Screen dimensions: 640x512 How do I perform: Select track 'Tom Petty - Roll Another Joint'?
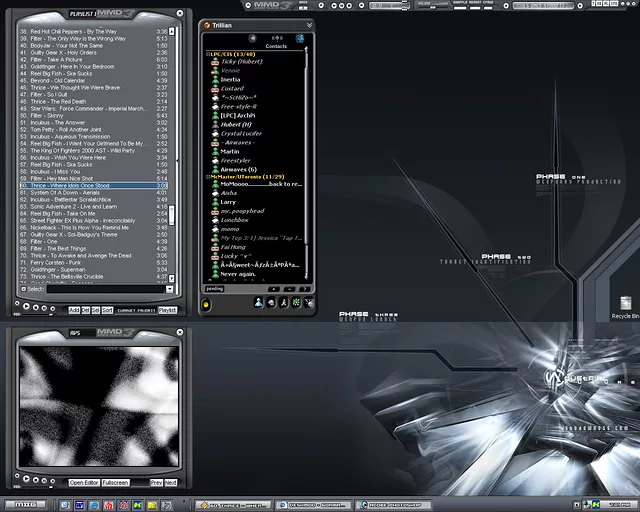(93, 129)
